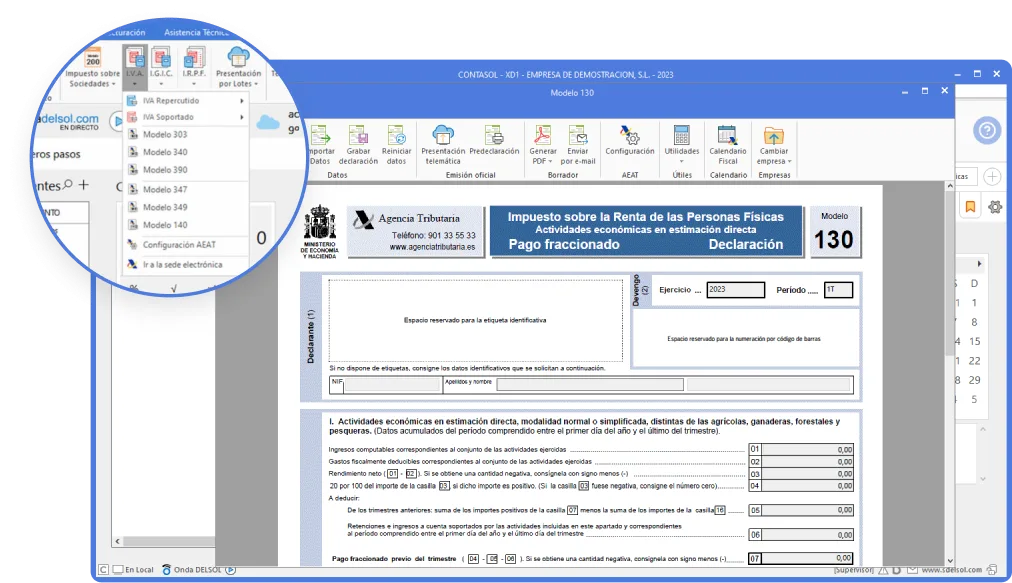Click the casilla 06 amount field
Image resolution: width=1012 pixels, height=583 pixels.
coord(807,535)
